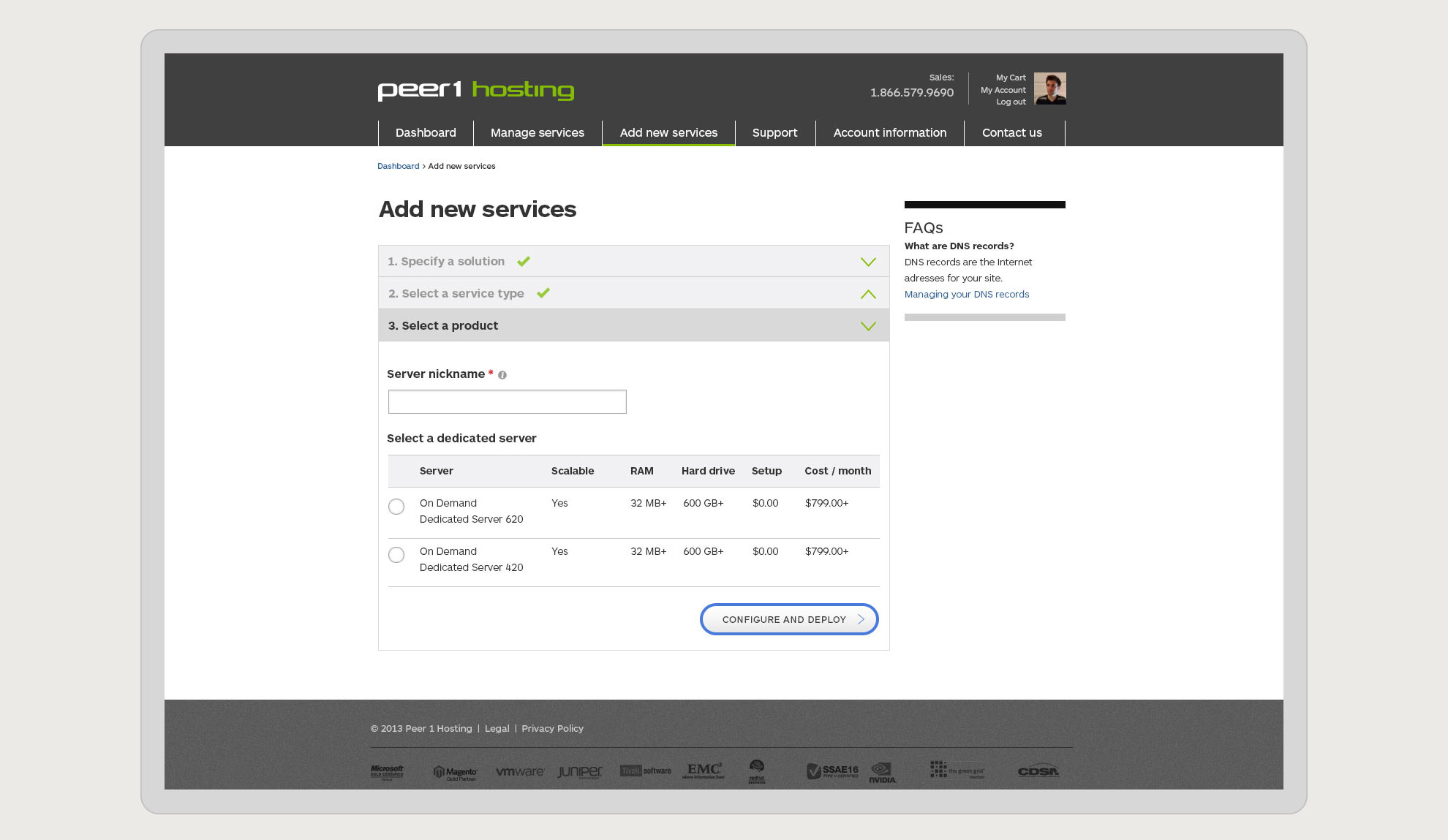Select On Demand Dedicated Server 620 radio

click(396, 507)
